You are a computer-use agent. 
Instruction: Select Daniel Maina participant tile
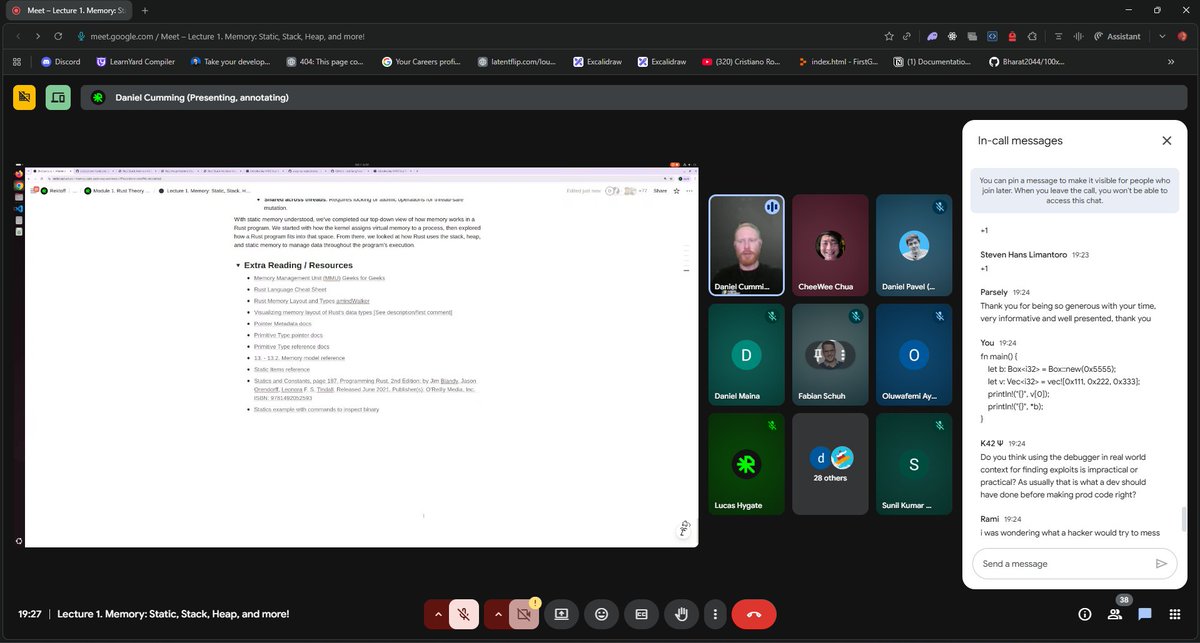[x=746, y=356]
